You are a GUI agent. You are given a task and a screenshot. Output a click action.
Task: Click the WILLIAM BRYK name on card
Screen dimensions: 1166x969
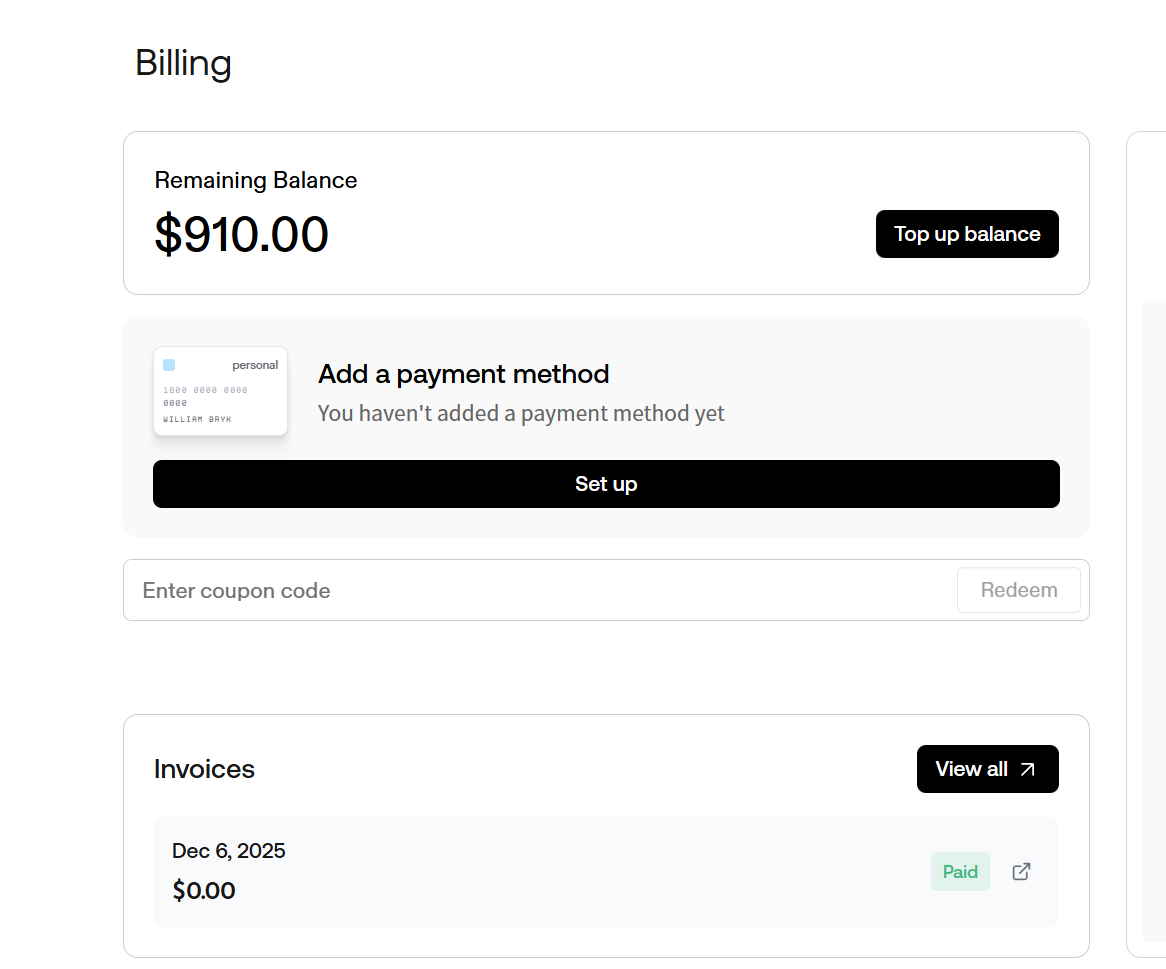[x=197, y=419]
